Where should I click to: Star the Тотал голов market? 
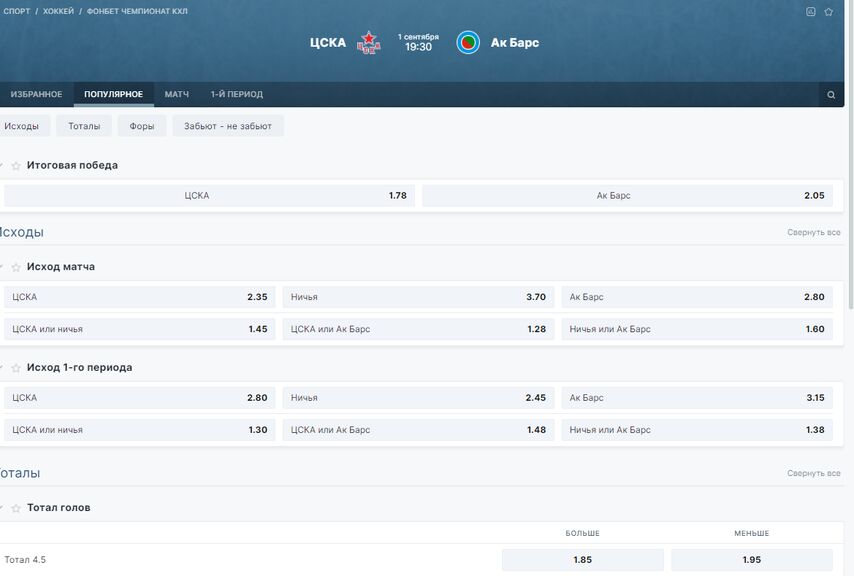(16, 508)
